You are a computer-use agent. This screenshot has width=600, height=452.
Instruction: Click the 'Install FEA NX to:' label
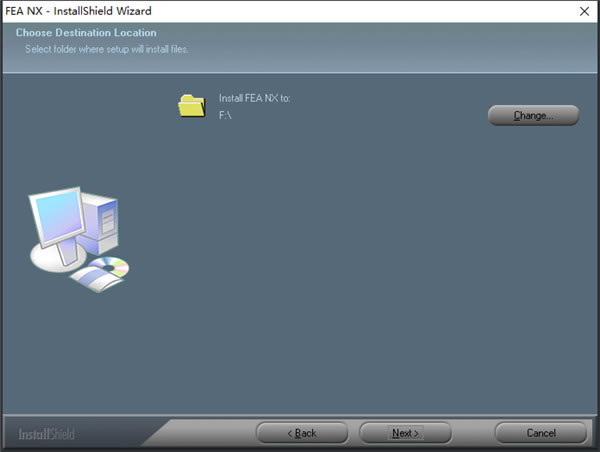[254, 99]
